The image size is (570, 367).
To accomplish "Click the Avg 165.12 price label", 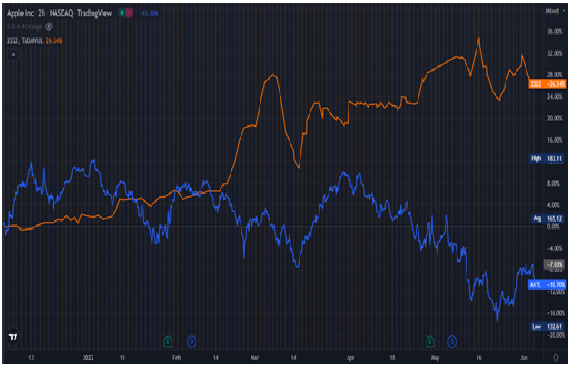I will [x=548, y=218].
